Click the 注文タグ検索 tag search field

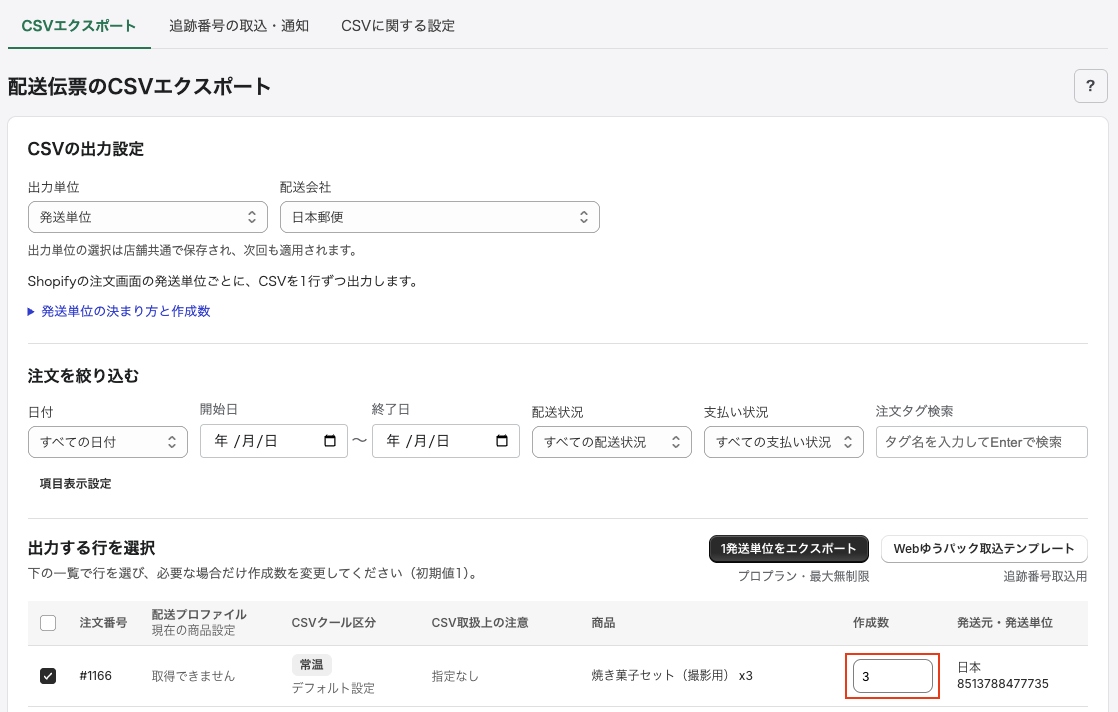click(x=981, y=442)
